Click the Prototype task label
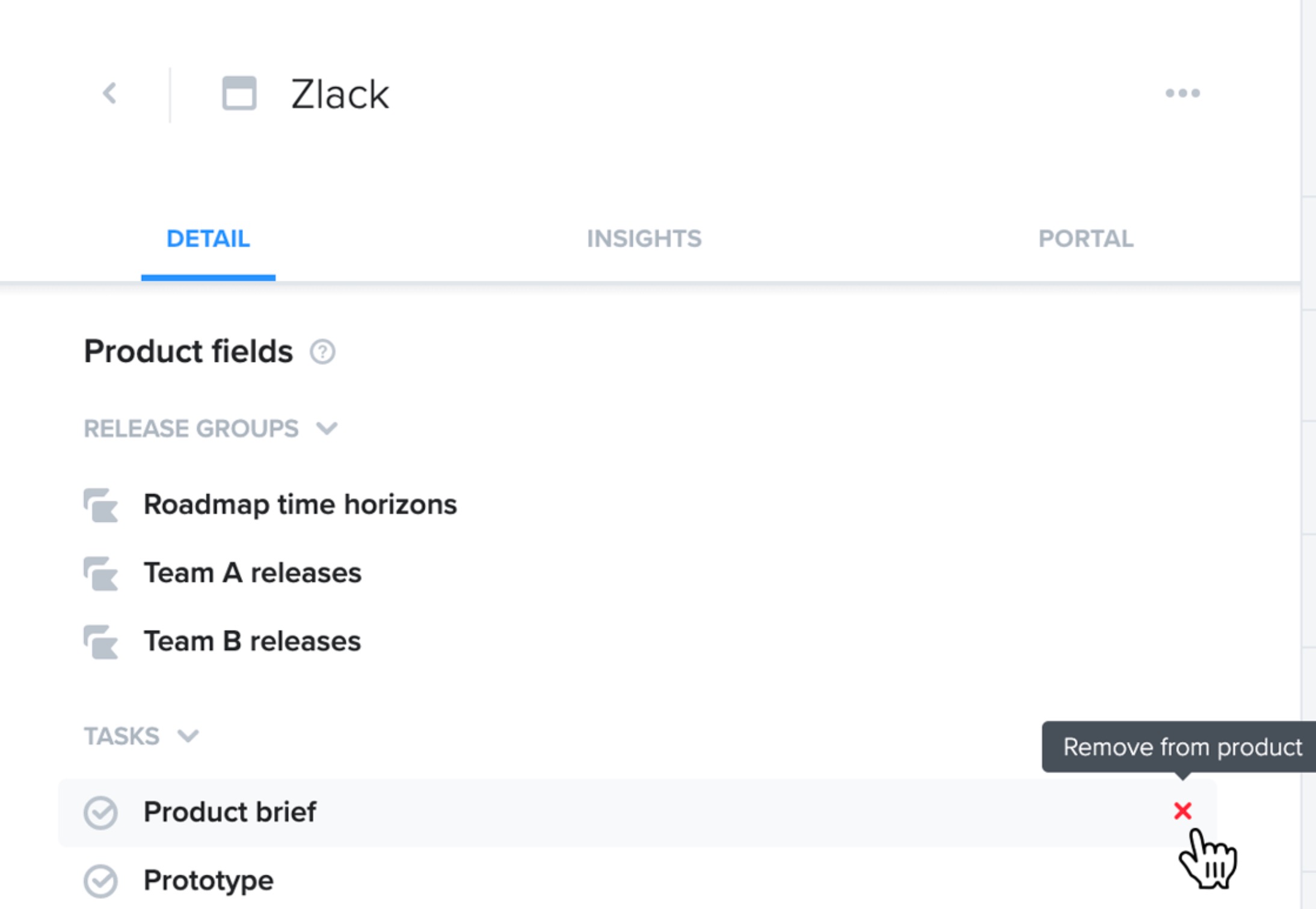Image resolution: width=1316 pixels, height=909 pixels. tap(208, 881)
